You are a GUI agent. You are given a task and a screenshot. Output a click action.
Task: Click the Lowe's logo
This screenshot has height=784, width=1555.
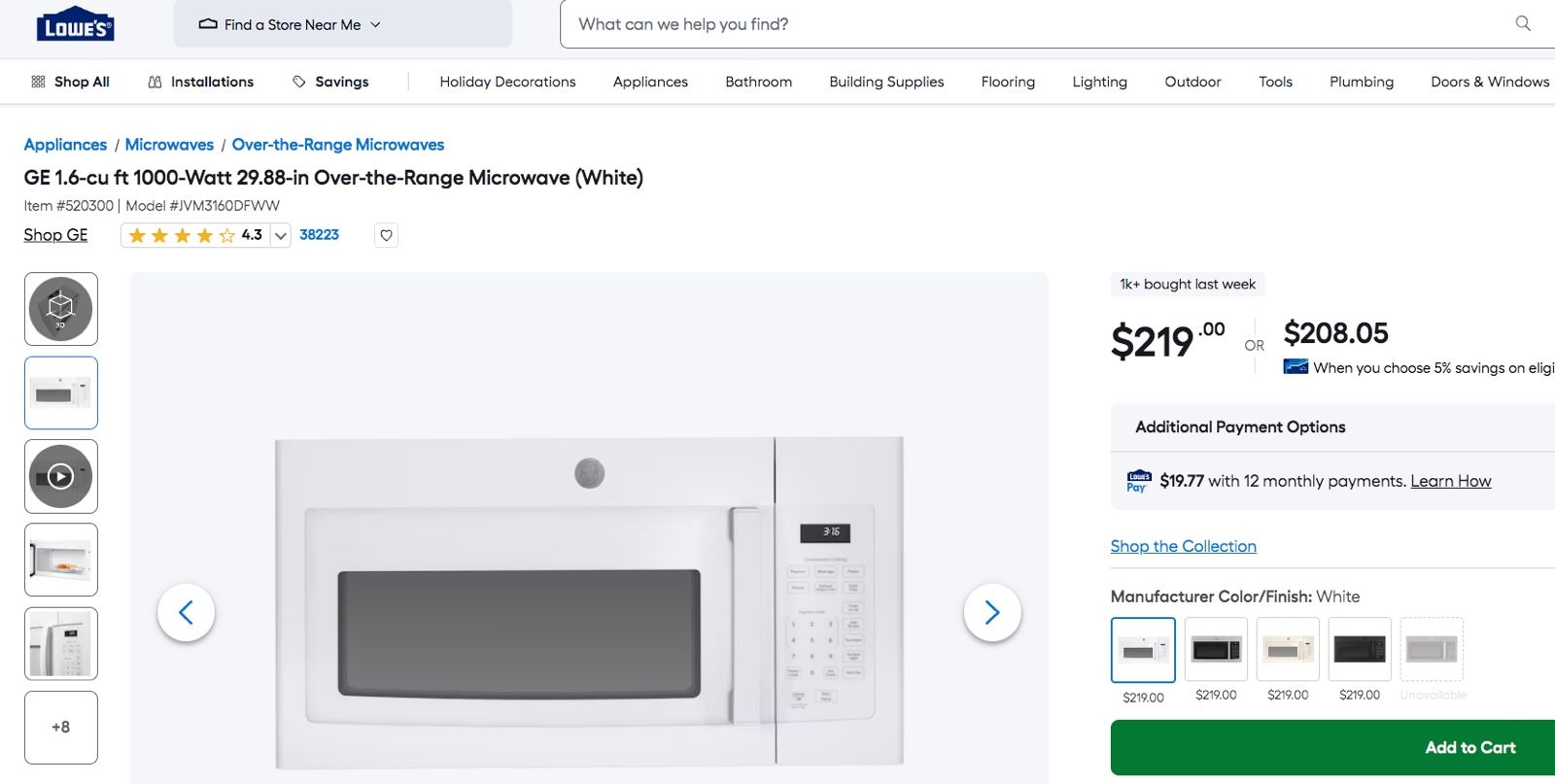coord(74,23)
